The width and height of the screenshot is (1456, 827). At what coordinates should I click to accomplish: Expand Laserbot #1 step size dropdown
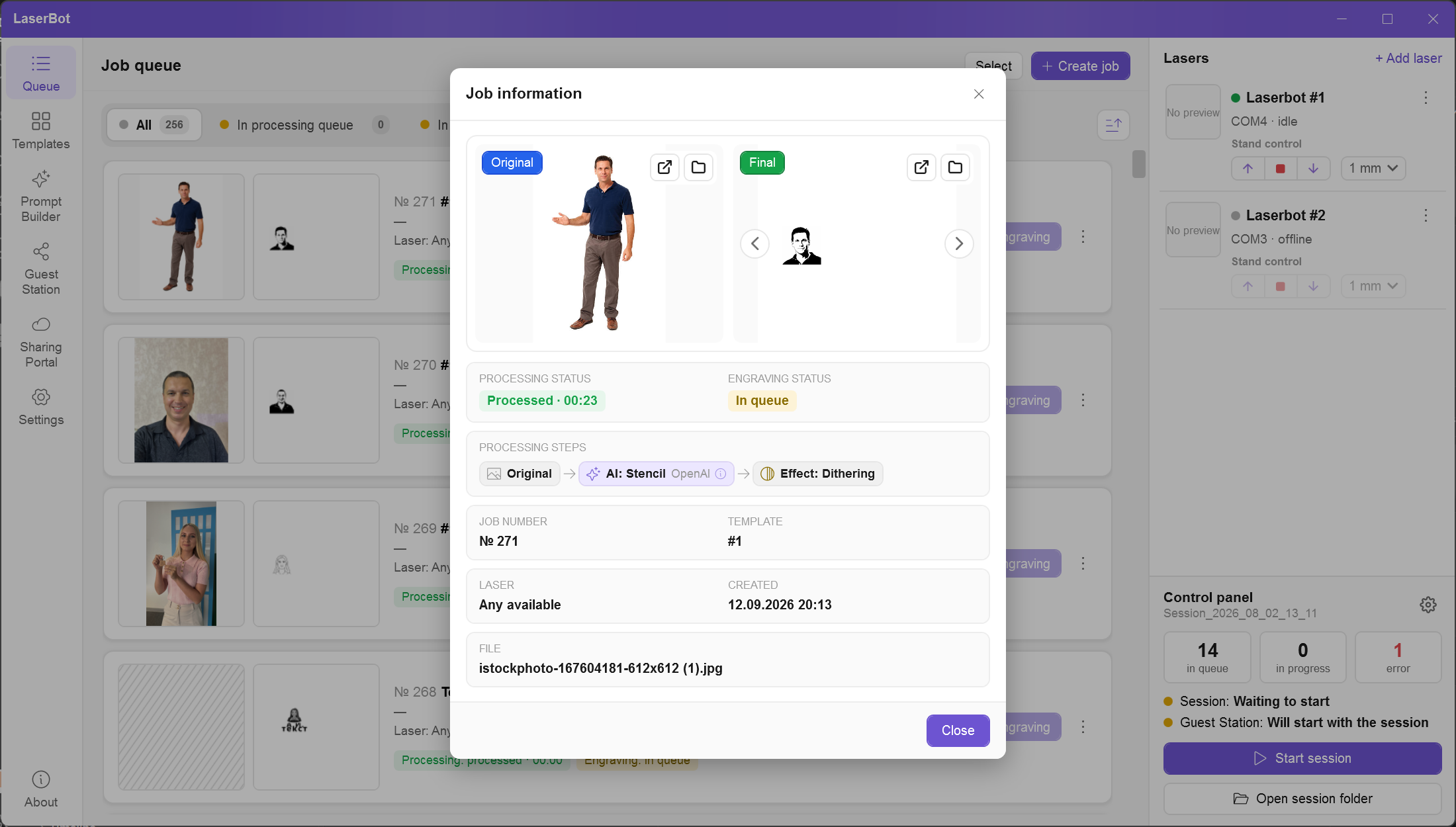coord(1373,169)
